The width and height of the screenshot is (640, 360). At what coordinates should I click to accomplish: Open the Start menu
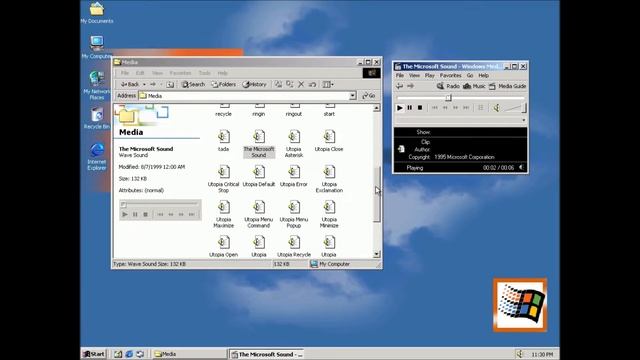[94, 354]
